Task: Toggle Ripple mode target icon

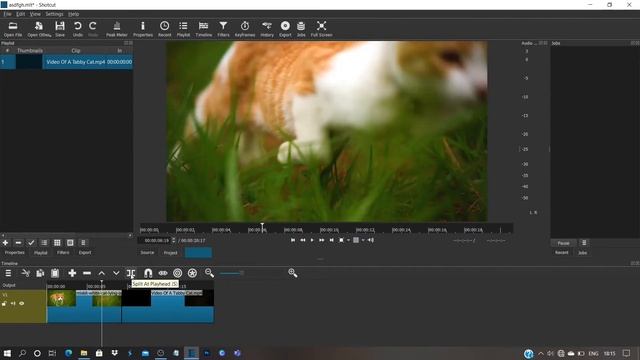Action: pos(178,273)
